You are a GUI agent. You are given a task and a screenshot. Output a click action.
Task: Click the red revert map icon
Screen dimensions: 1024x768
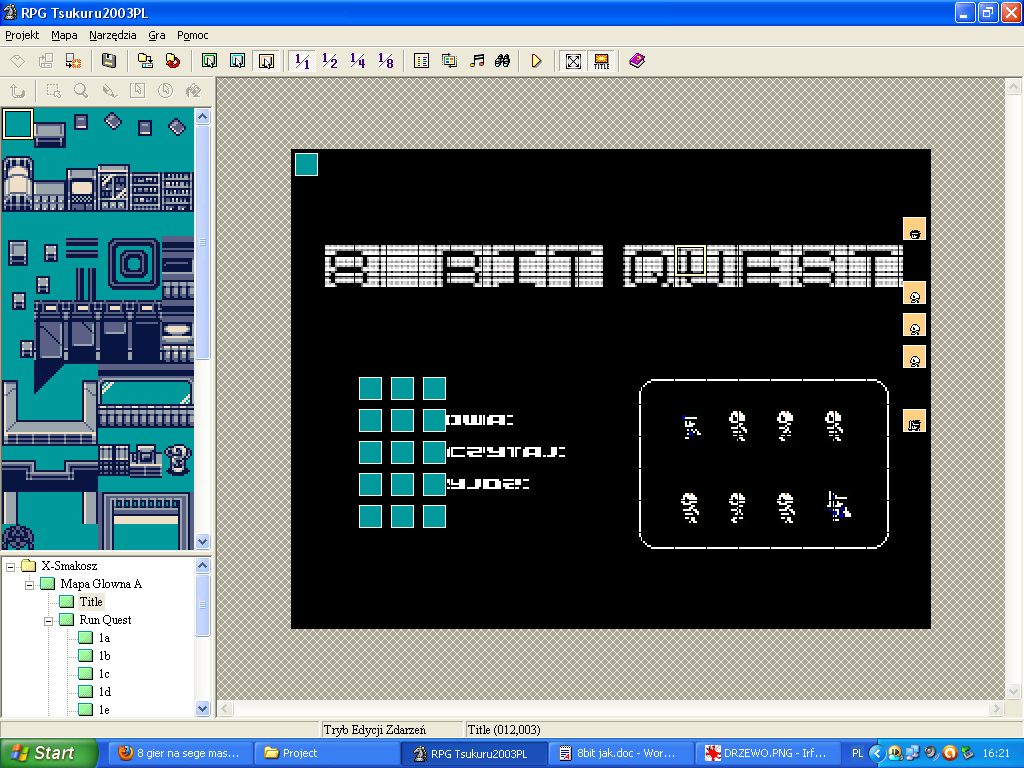tap(173, 61)
